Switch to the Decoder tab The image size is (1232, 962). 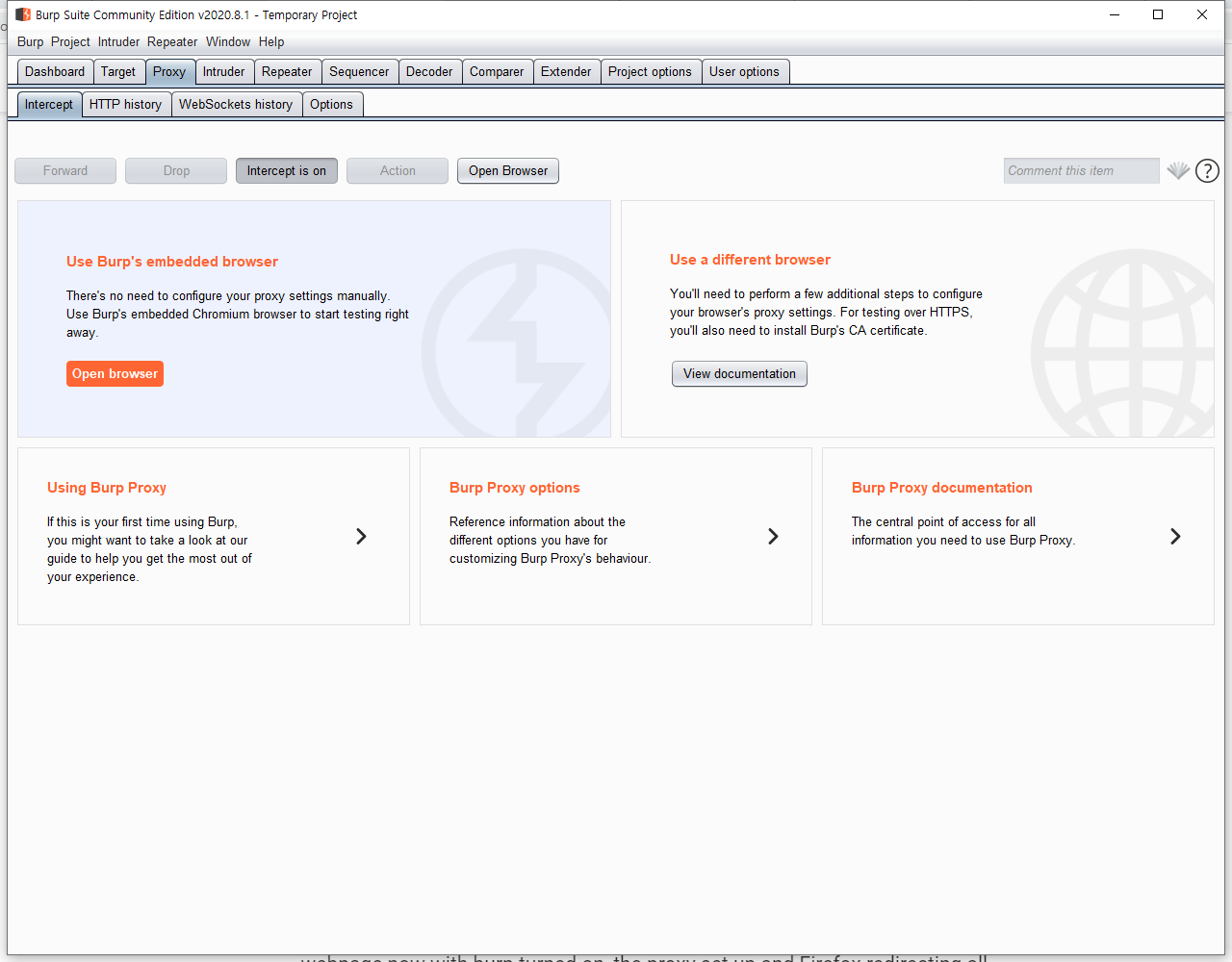click(x=429, y=71)
